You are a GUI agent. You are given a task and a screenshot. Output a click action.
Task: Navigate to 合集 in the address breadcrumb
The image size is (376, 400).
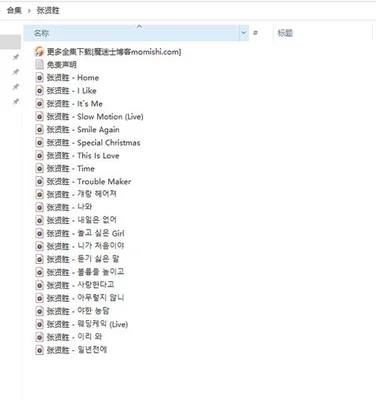[x=14, y=10]
